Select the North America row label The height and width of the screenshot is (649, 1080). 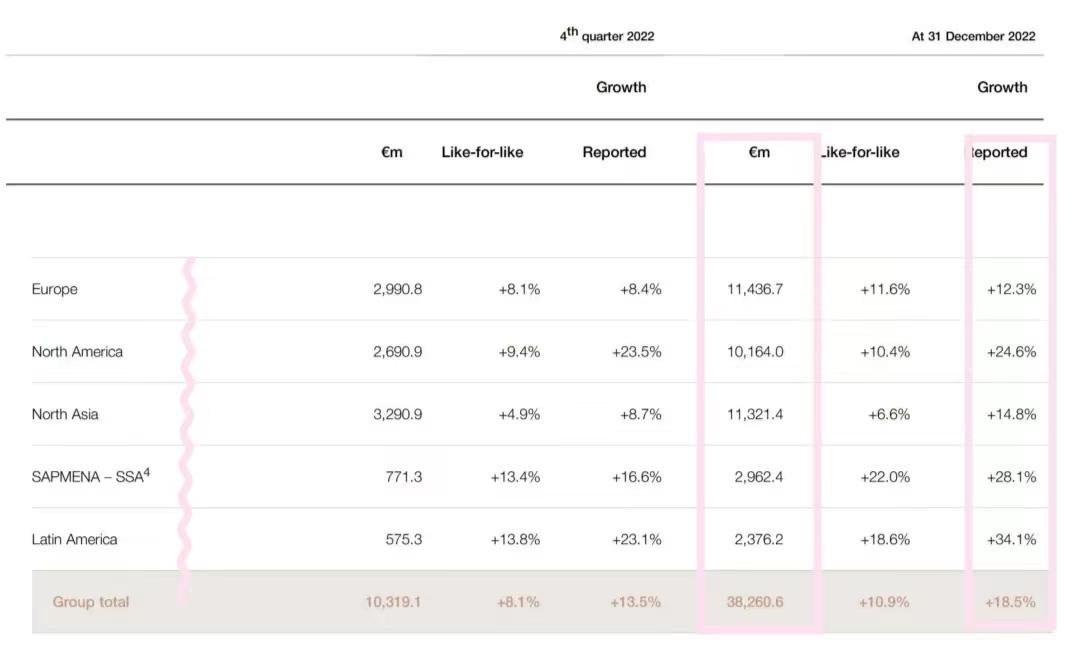(x=77, y=352)
